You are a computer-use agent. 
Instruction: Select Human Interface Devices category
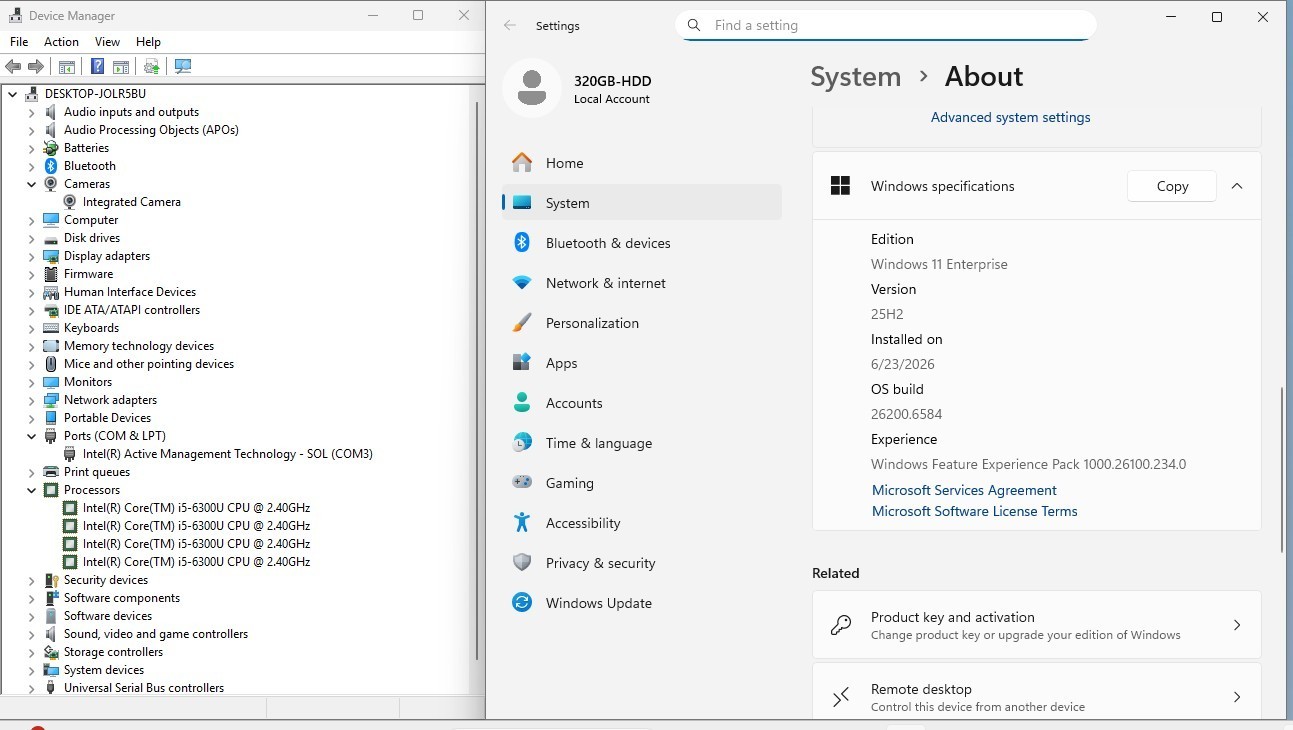tap(130, 292)
